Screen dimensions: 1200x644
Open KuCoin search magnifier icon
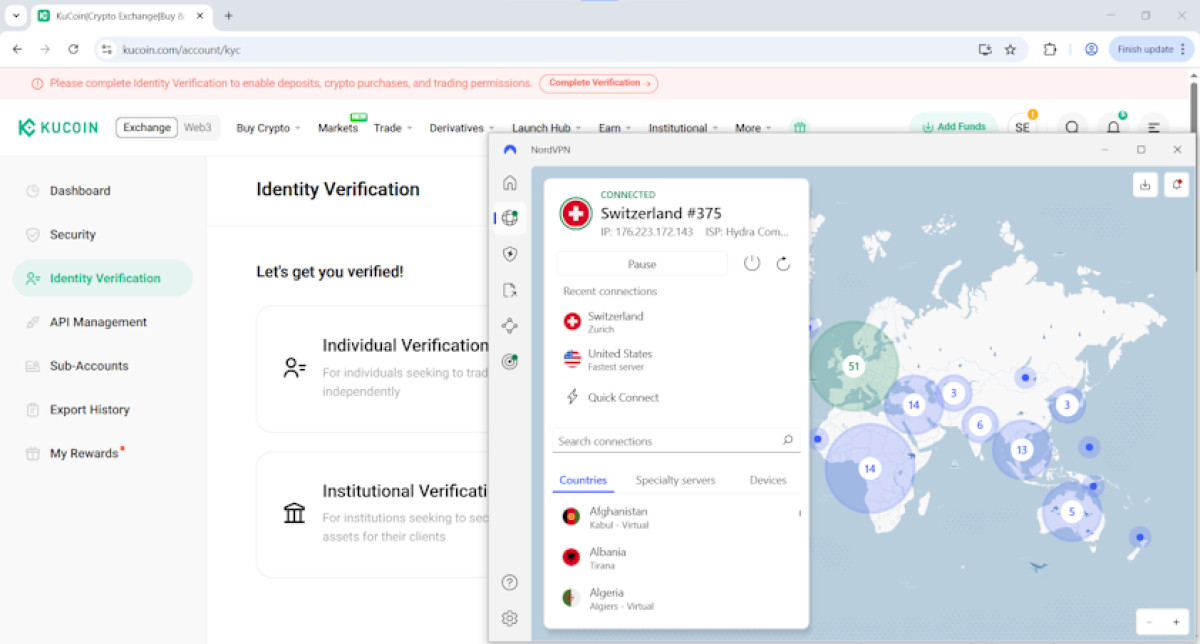tap(1072, 128)
